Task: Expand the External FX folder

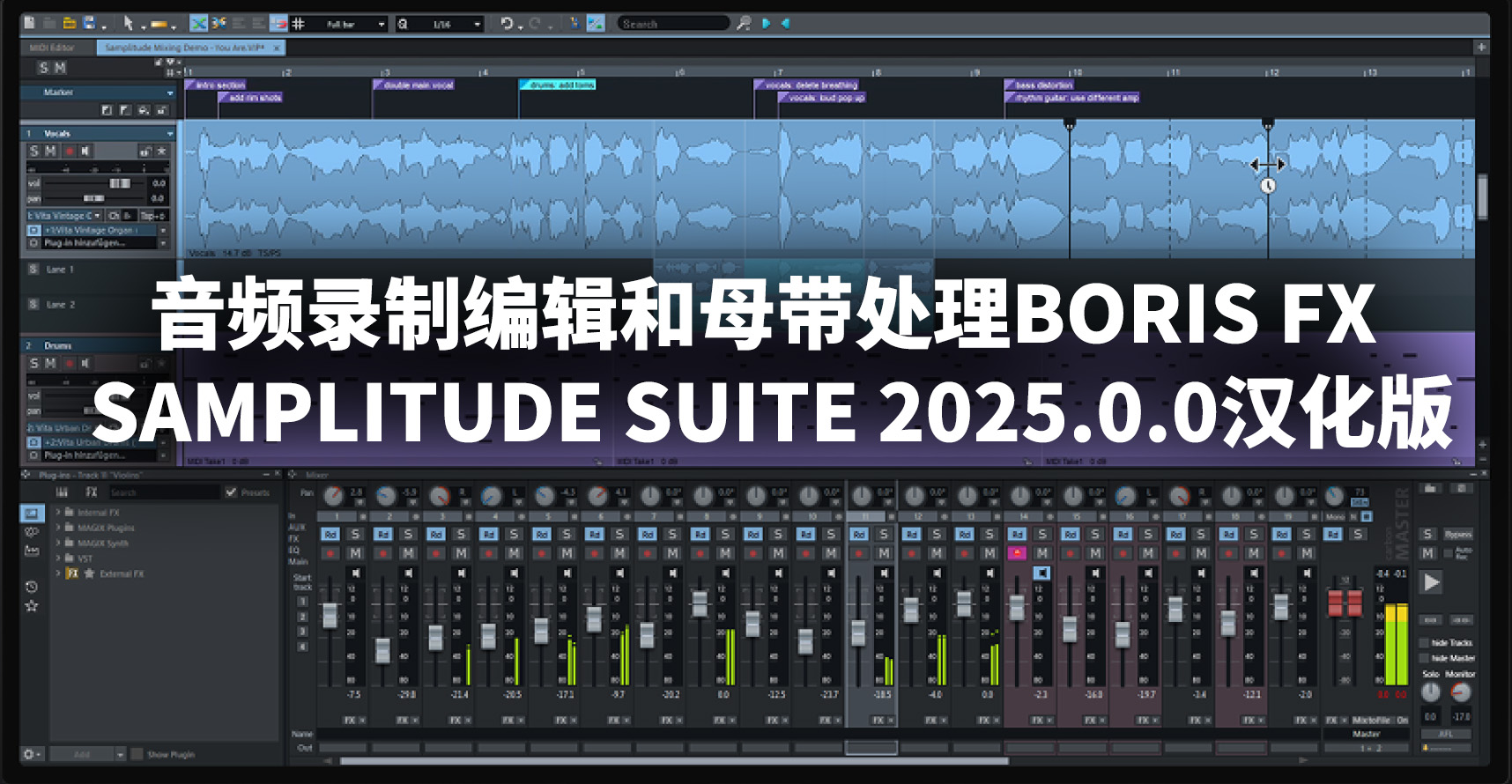Action: coord(59,573)
